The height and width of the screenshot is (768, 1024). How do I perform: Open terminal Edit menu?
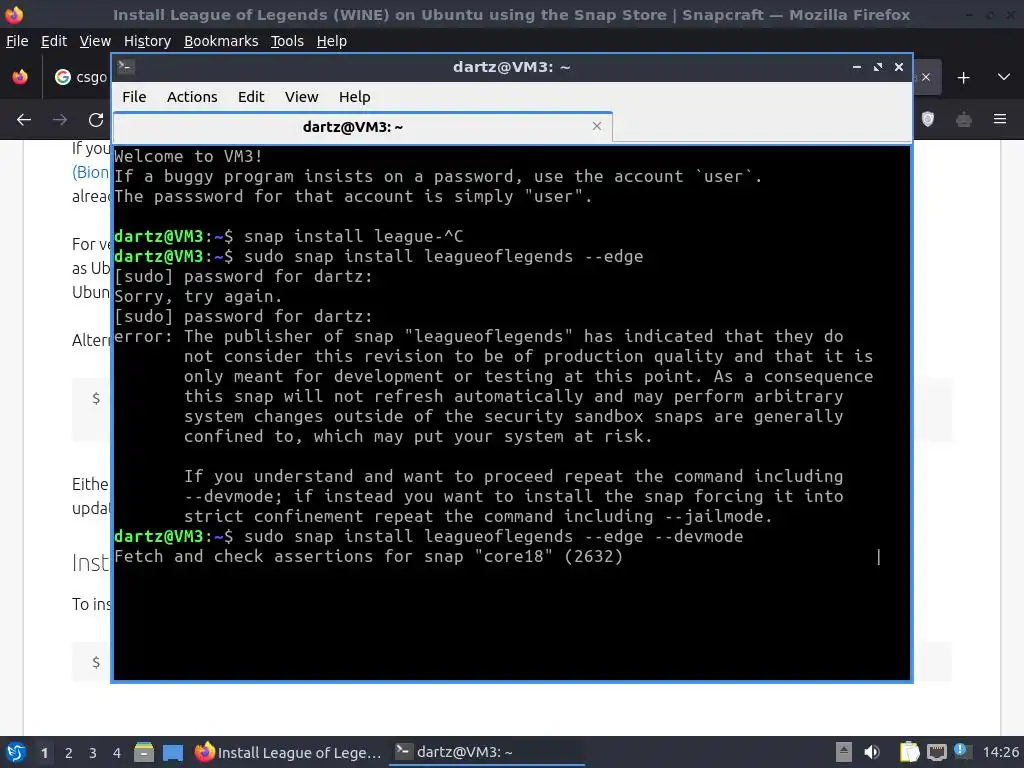(x=251, y=97)
